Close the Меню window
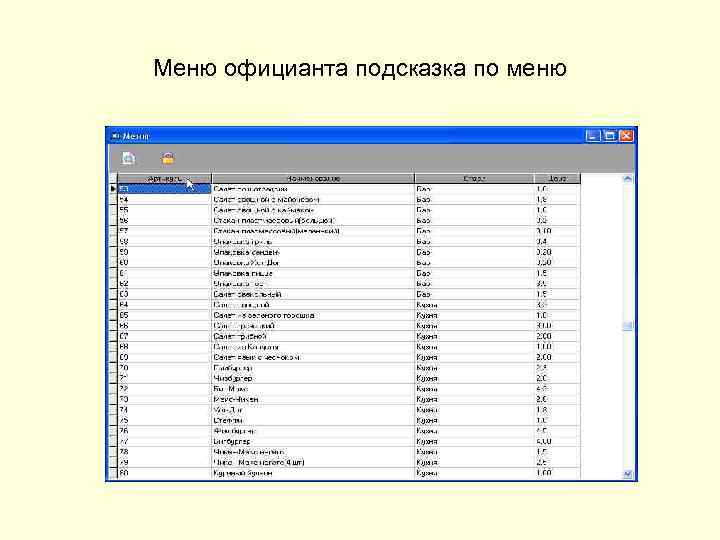 (626, 136)
